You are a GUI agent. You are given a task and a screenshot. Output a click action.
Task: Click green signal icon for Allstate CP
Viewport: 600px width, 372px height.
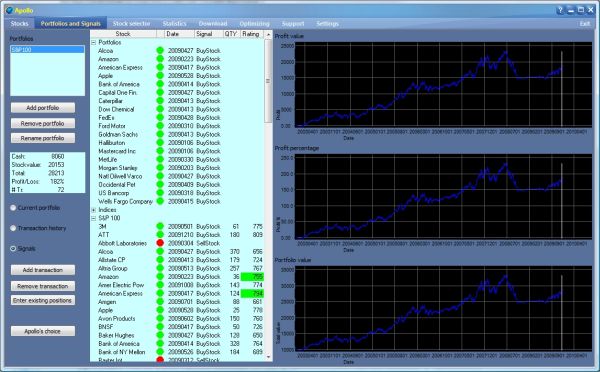click(x=160, y=260)
